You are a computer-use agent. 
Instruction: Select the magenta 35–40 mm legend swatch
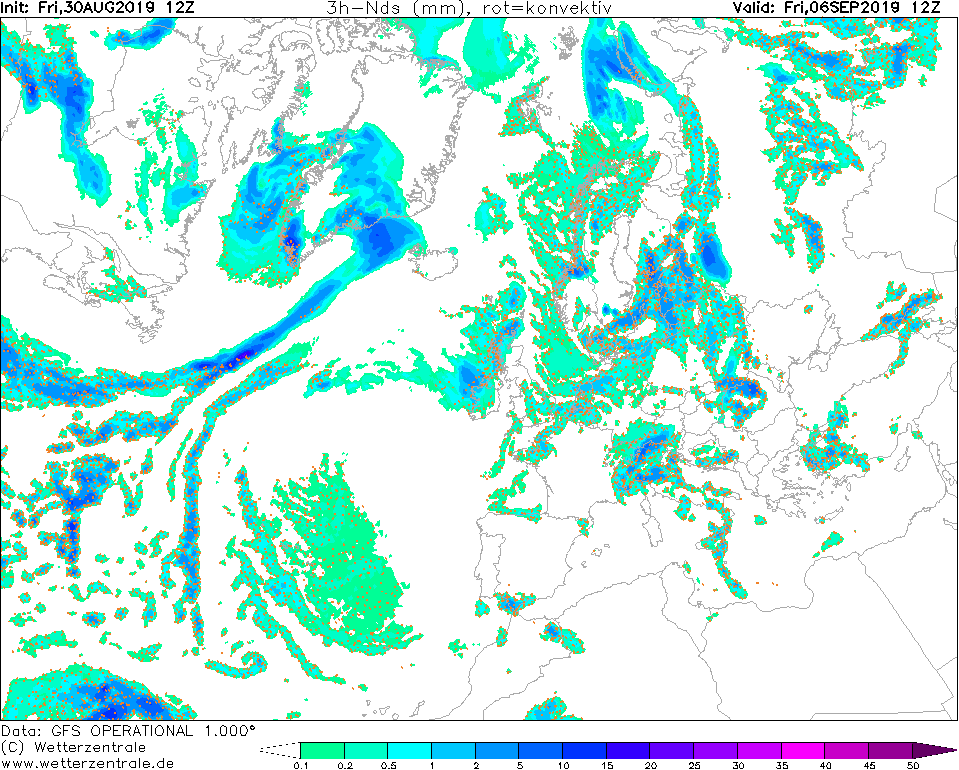(x=803, y=750)
